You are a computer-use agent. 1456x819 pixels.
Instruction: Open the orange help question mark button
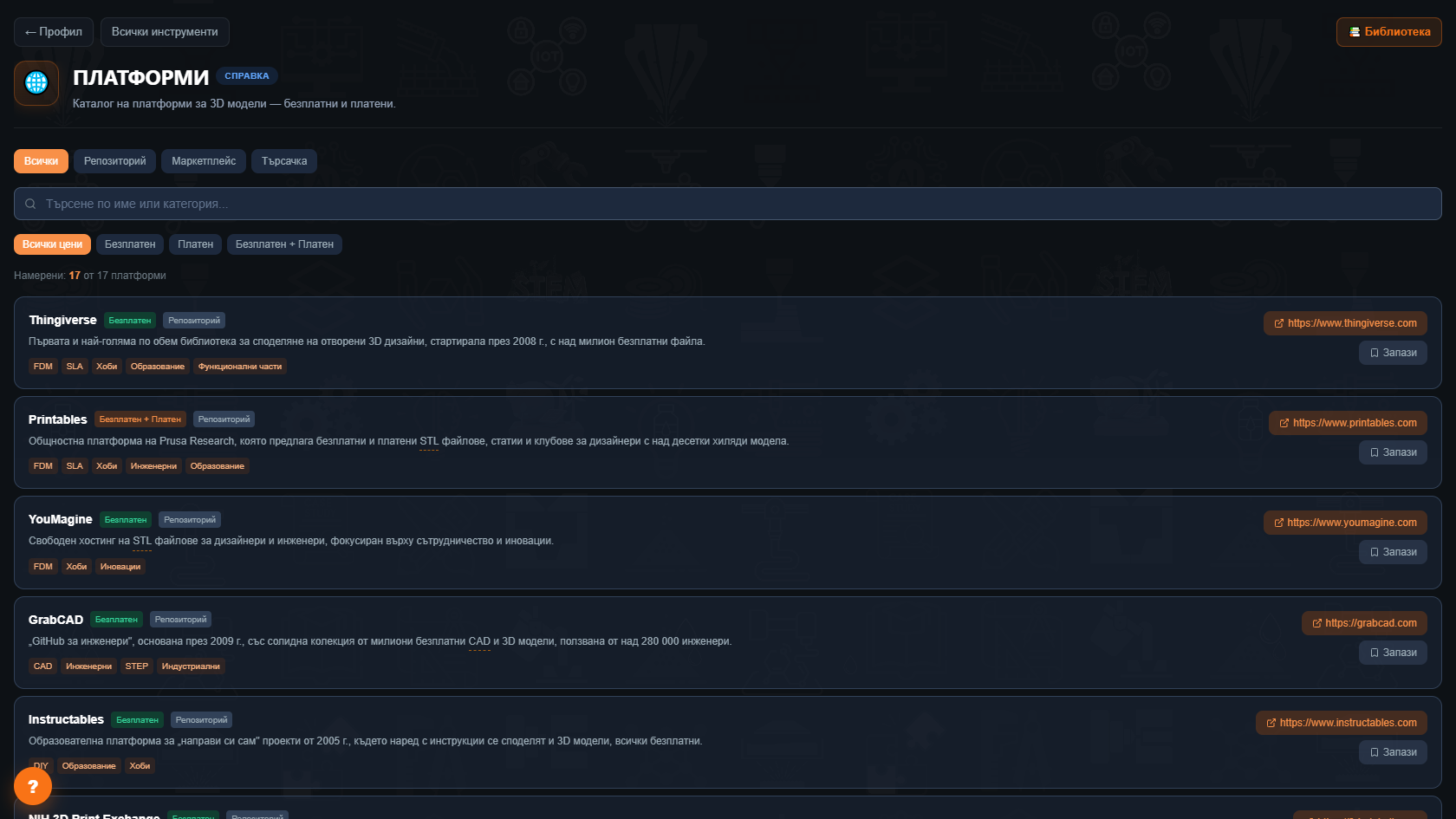33,786
